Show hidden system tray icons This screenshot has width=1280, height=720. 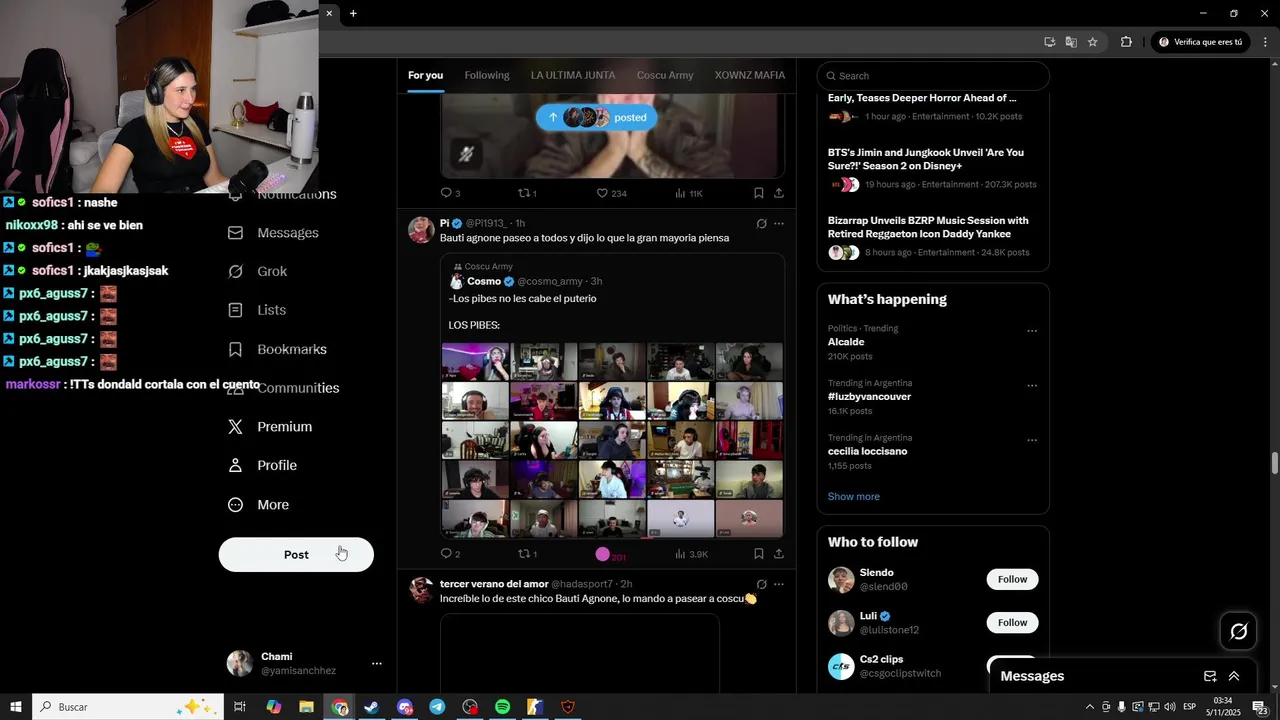click(1089, 707)
